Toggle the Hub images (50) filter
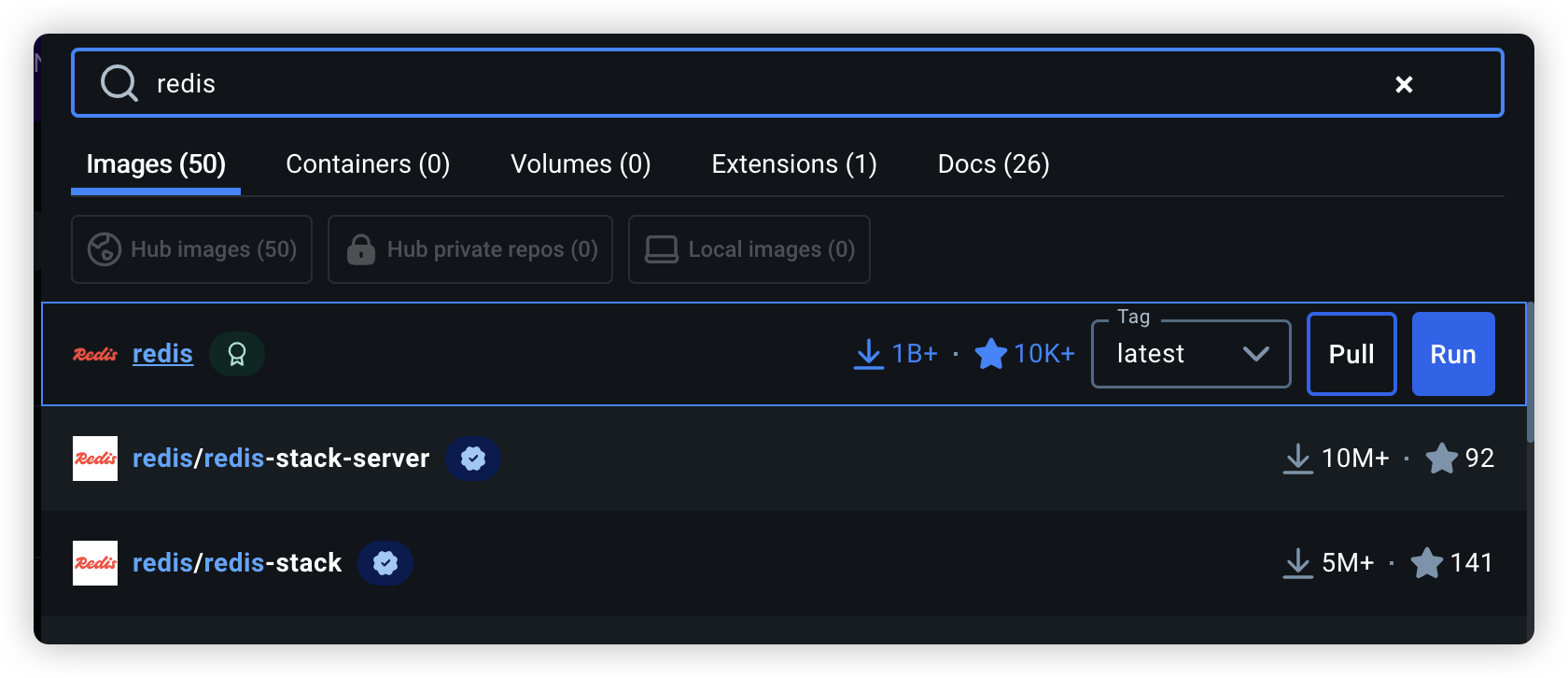The width and height of the screenshot is (1568, 678). click(x=191, y=249)
